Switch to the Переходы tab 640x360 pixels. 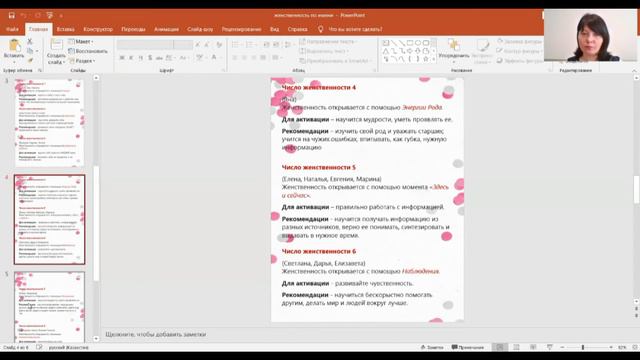tap(133, 29)
